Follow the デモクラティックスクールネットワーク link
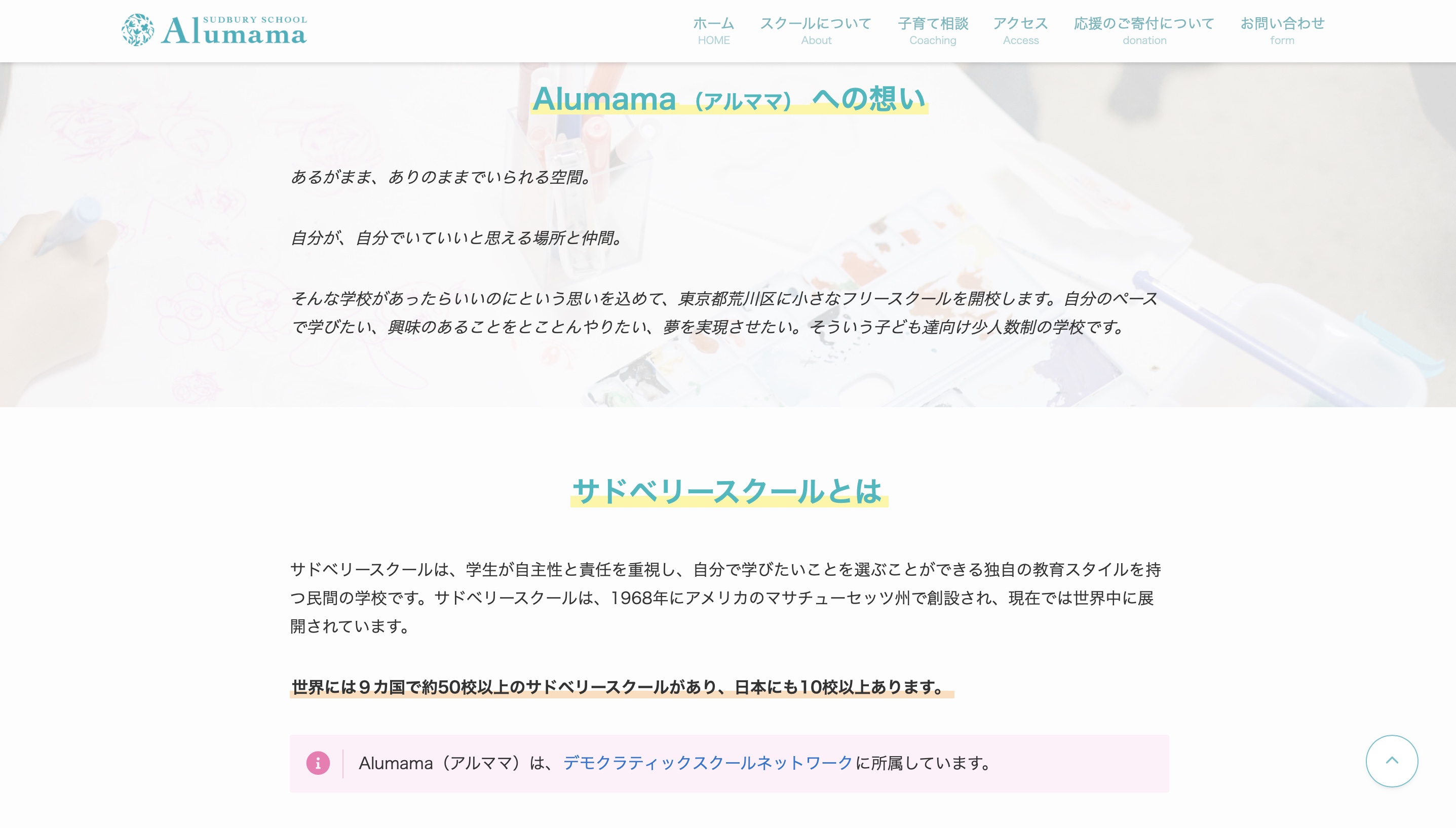The height and width of the screenshot is (828, 1456). (708, 763)
